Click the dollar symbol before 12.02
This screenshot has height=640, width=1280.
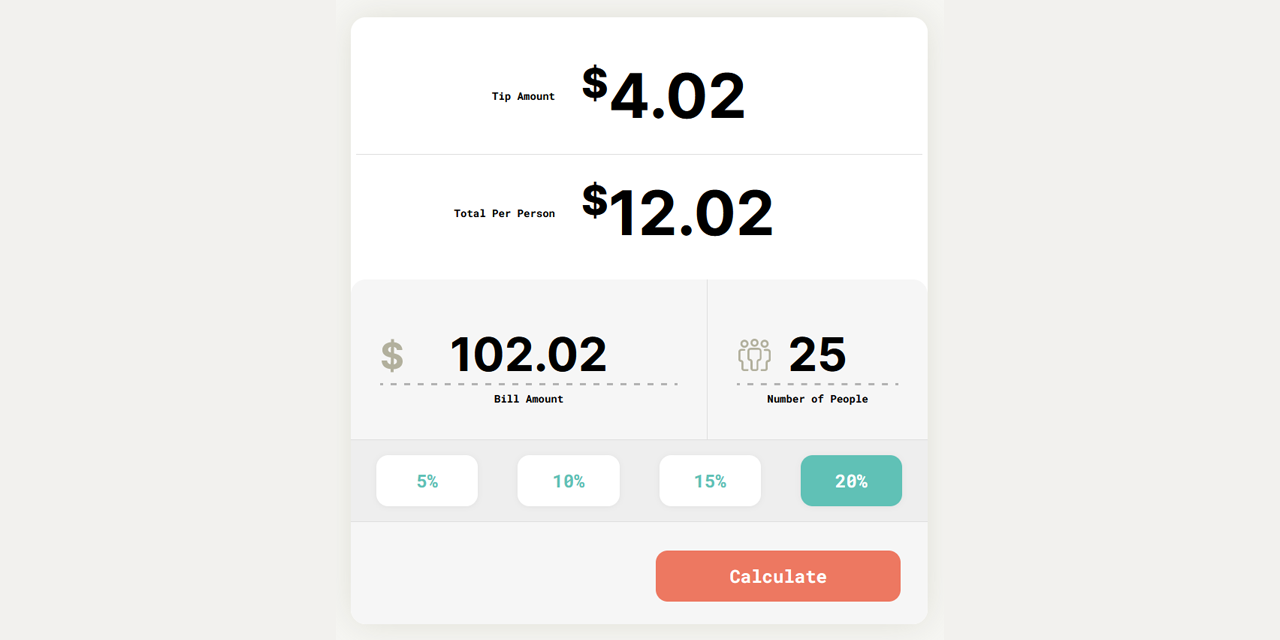click(594, 200)
